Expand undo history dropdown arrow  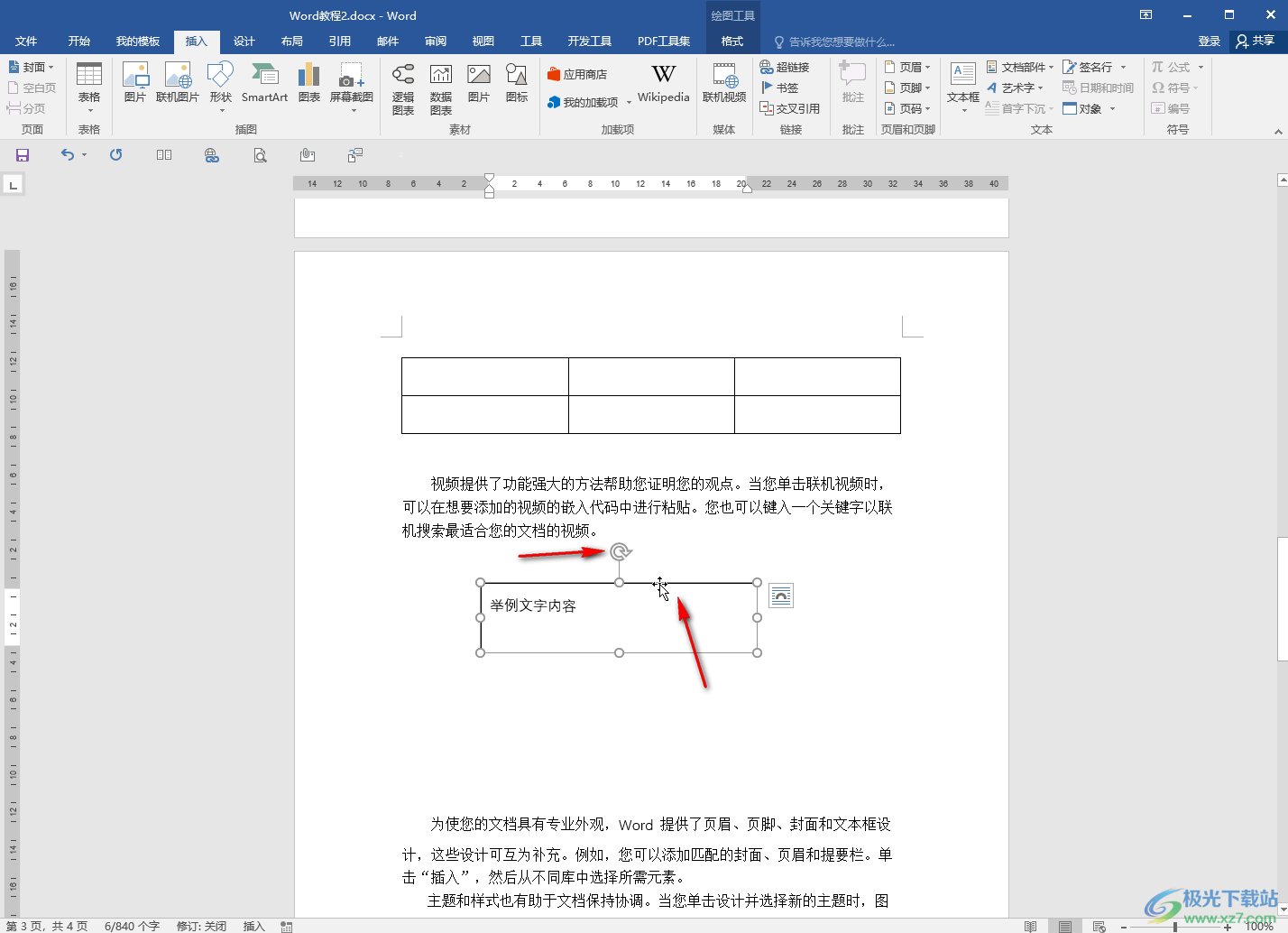(x=85, y=155)
